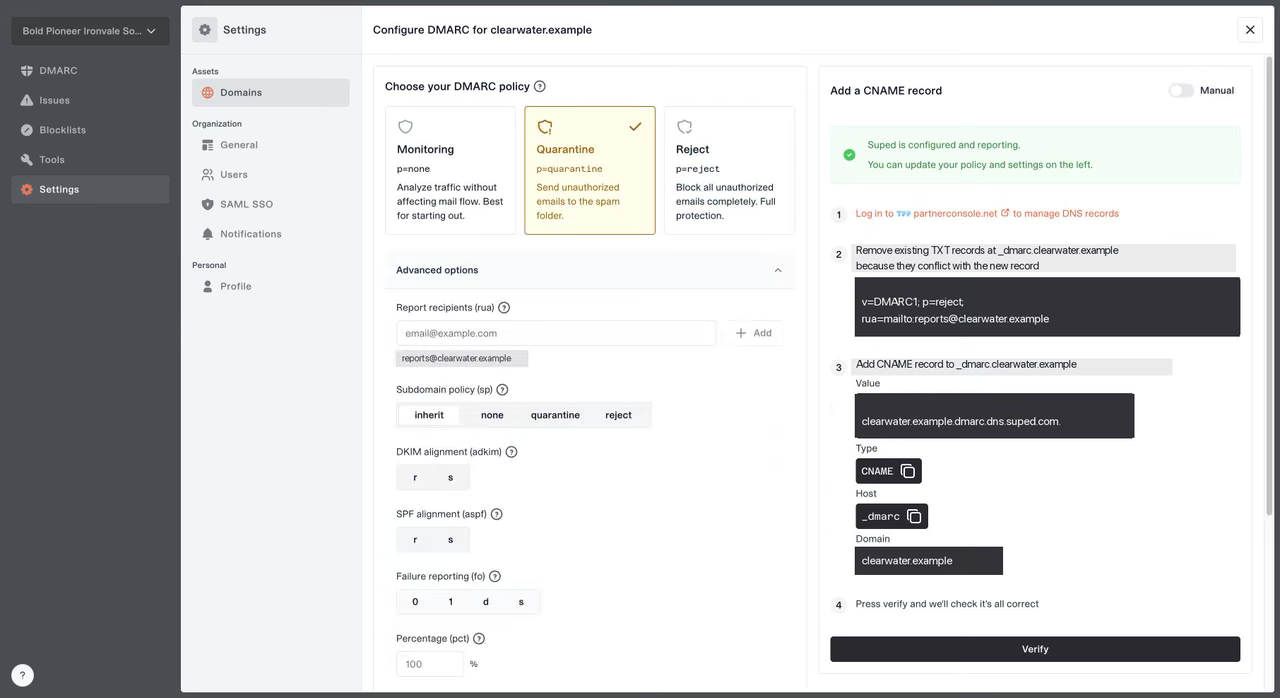The image size is (1280, 698).
Task: Set subdomain policy to quarantine
Action: [555, 415]
